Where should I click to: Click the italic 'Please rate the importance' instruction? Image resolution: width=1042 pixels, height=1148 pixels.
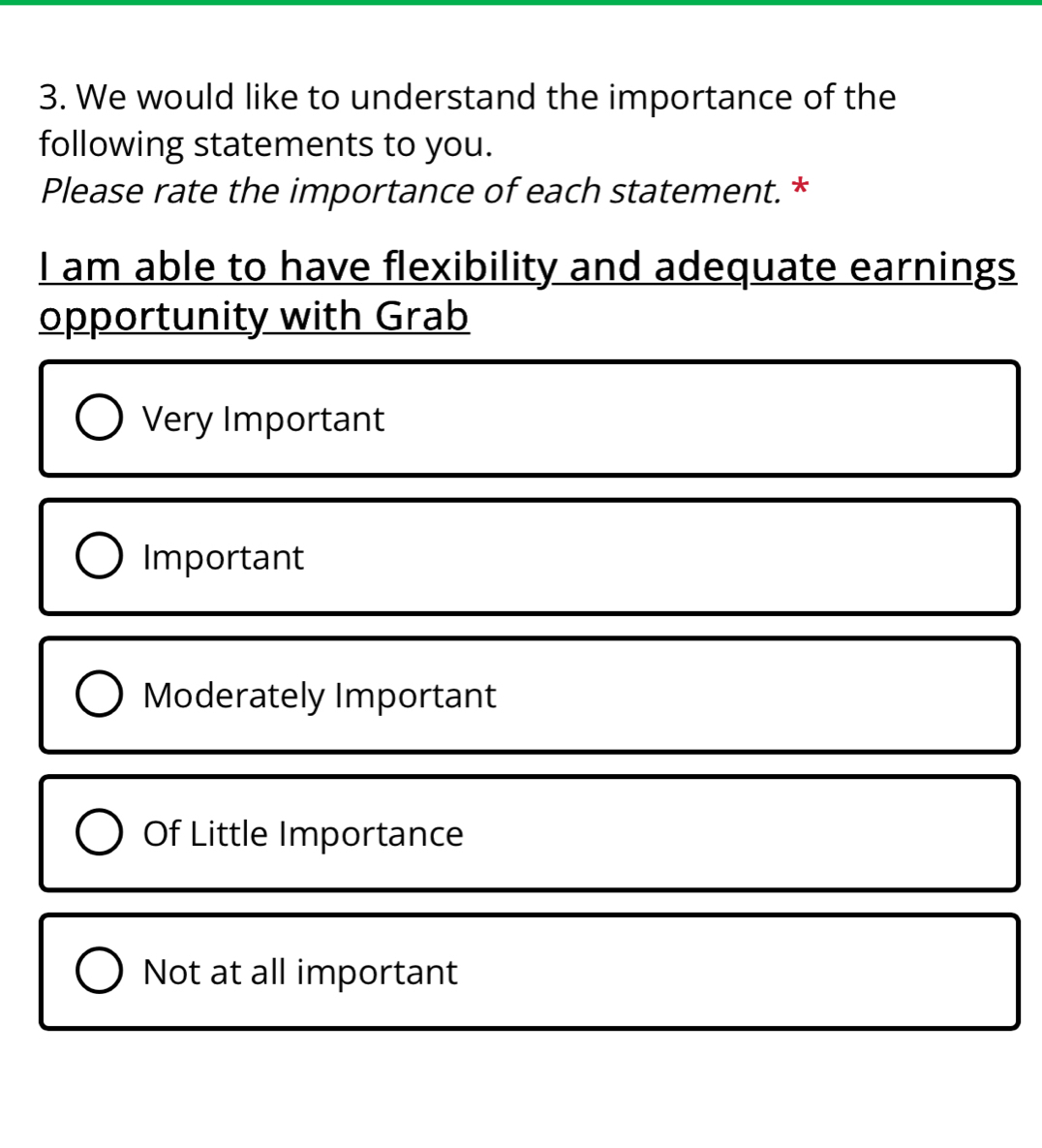point(410,191)
